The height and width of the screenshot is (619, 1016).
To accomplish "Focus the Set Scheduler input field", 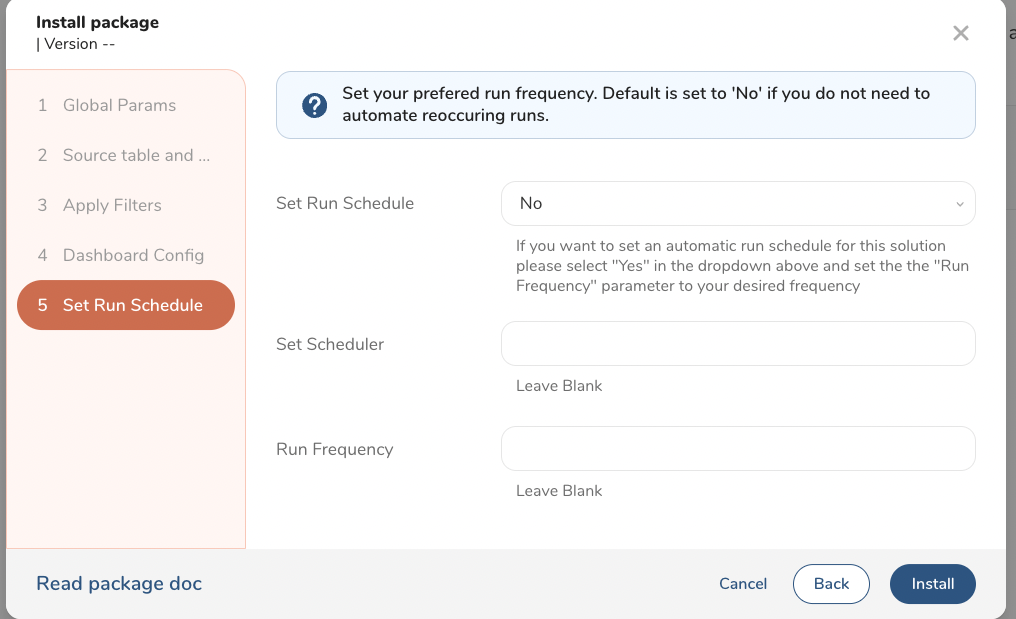I will pos(737,344).
